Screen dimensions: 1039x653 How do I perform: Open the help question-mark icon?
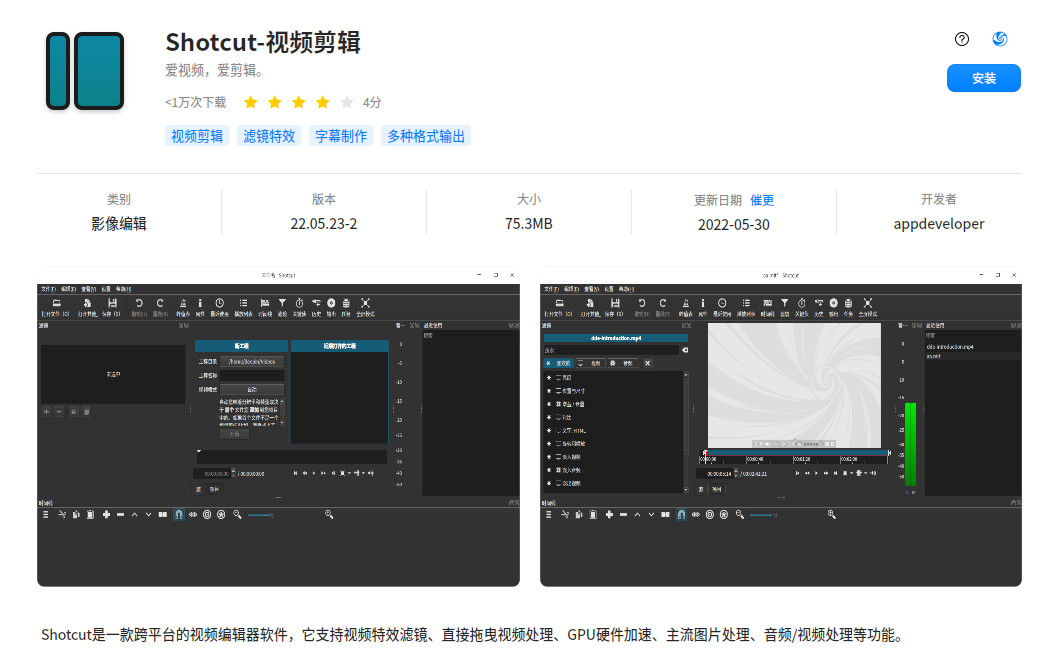click(962, 39)
